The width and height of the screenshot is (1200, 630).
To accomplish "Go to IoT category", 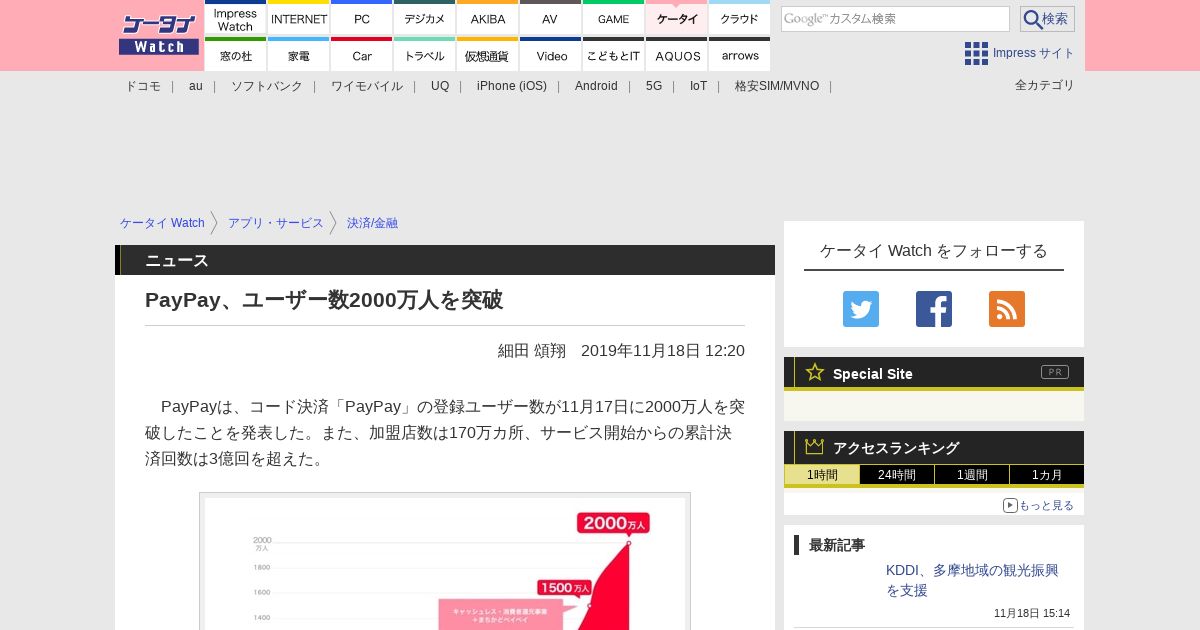I will tap(698, 86).
